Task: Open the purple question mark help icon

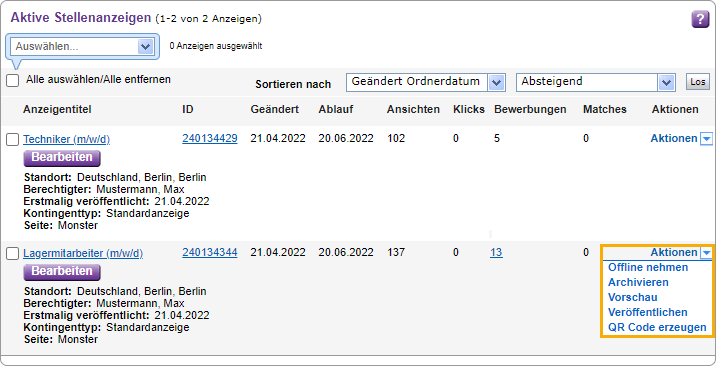Action: pos(700,20)
